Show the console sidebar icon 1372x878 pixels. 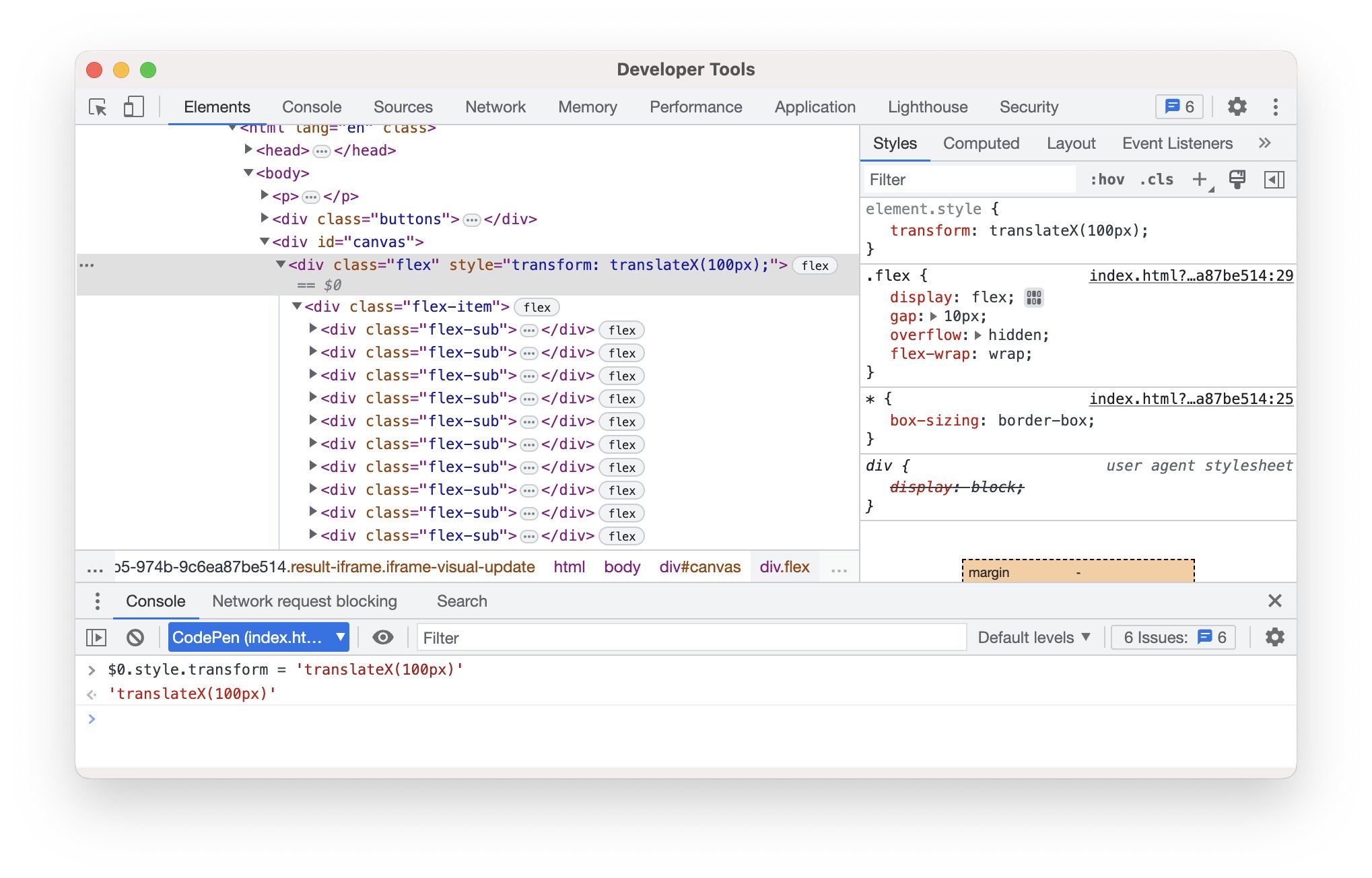tap(96, 637)
